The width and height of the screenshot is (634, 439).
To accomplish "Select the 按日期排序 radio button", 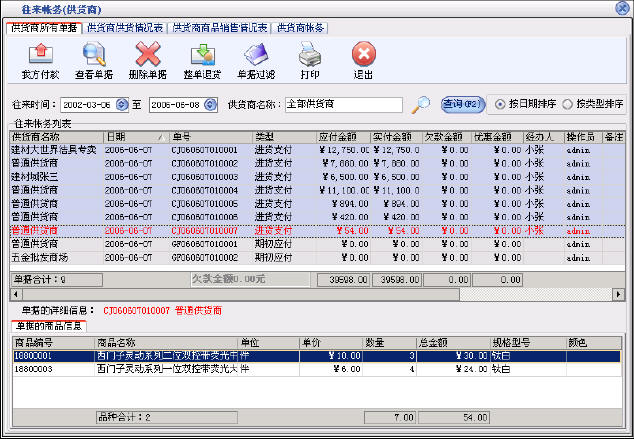I will 516,104.
